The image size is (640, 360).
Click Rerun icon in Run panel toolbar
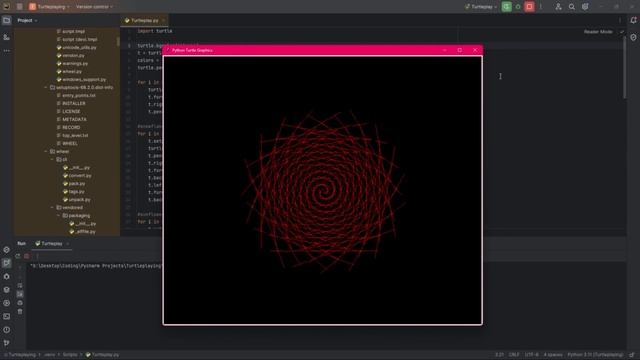[18, 256]
